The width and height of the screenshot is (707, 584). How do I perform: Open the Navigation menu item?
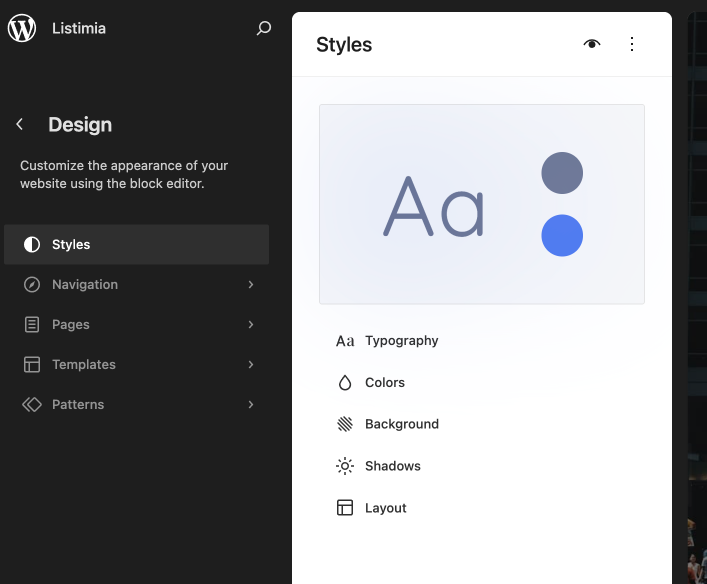click(x=137, y=285)
